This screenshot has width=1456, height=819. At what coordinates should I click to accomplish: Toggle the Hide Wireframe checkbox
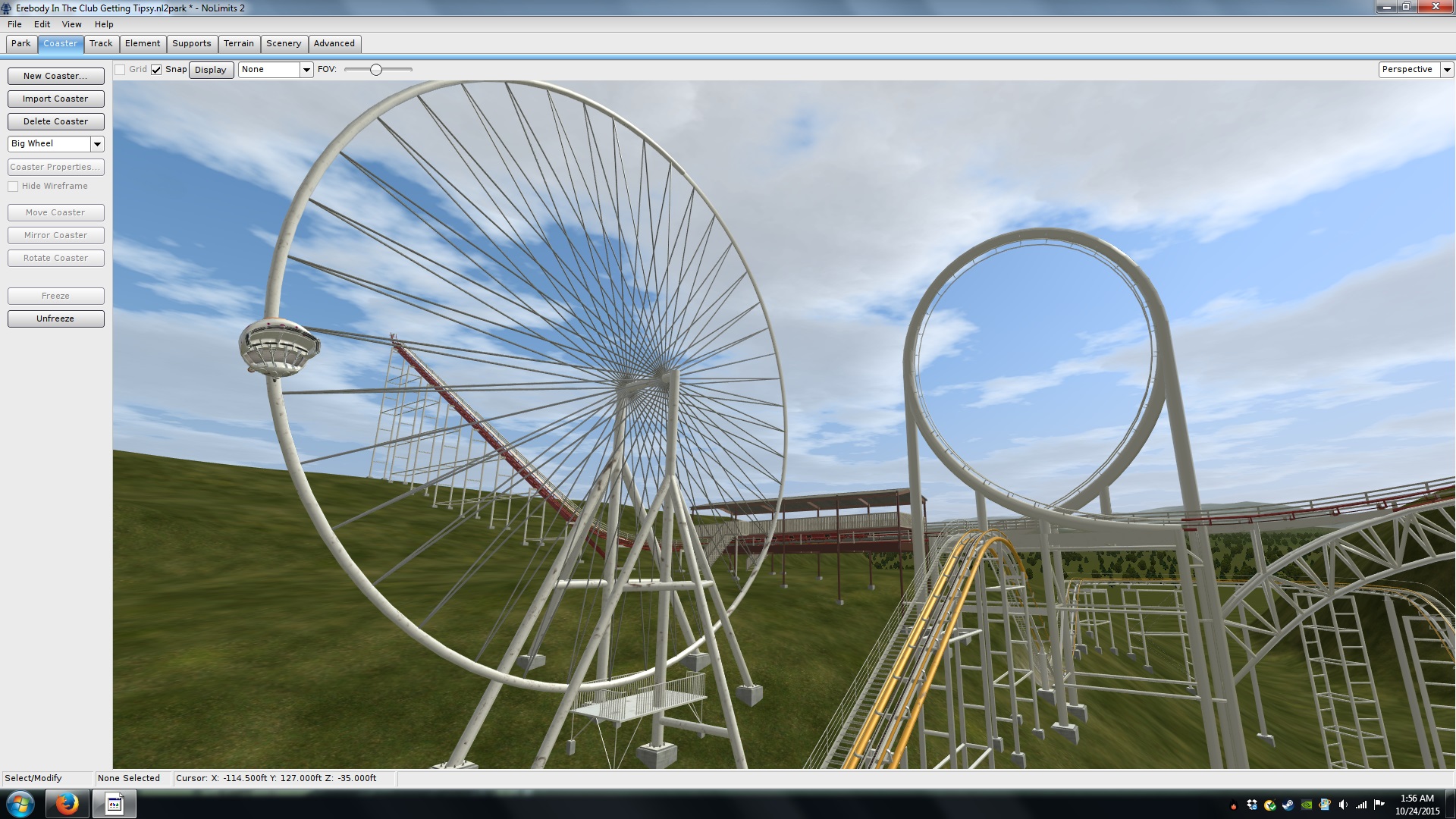(13, 187)
